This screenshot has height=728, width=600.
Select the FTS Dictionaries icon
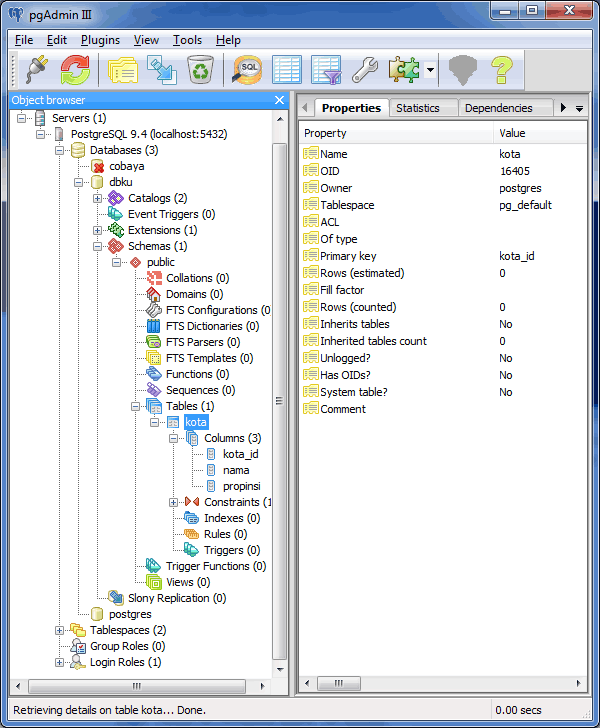[x=153, y=326]
